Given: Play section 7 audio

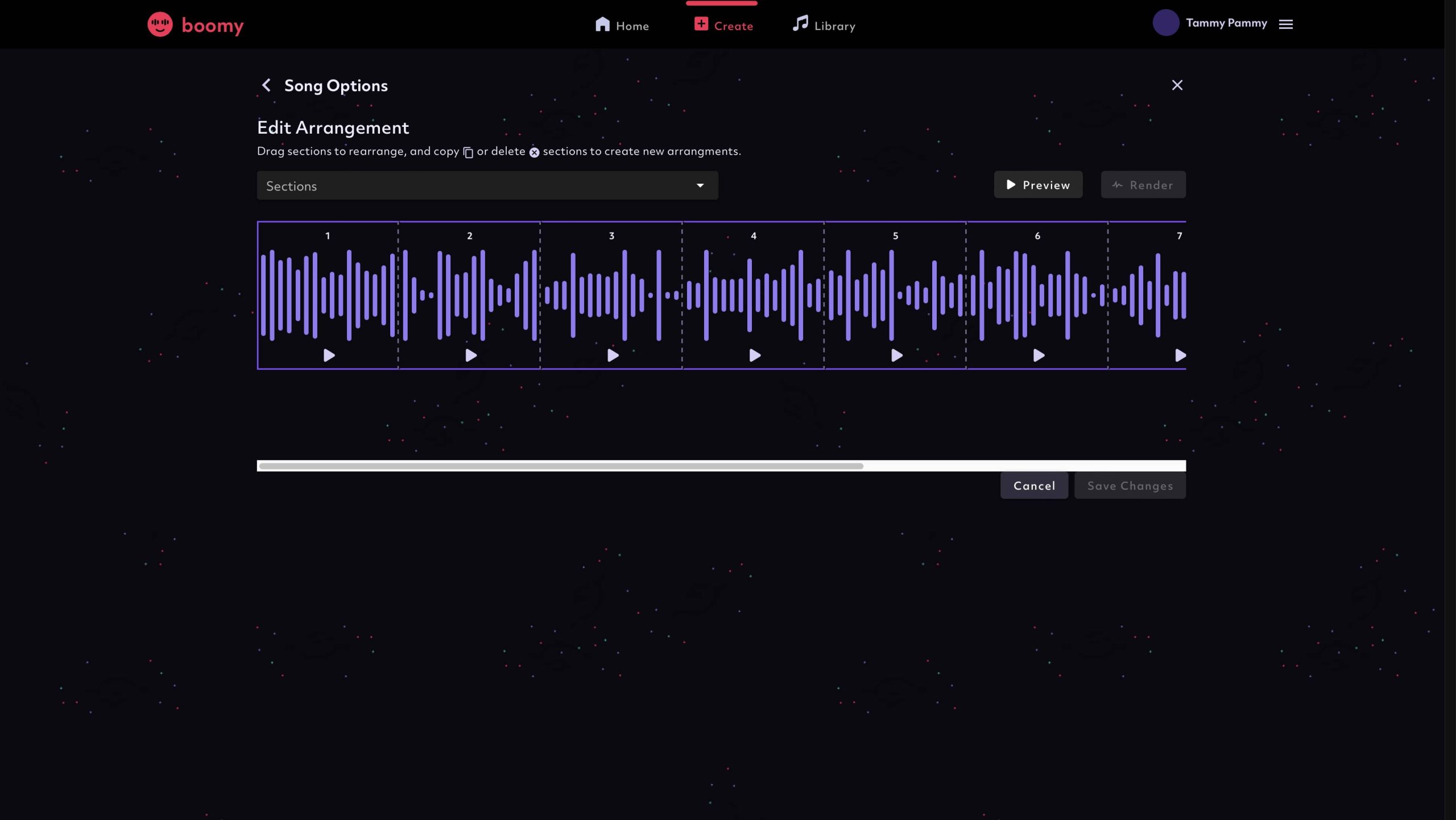Looking at the screenshot, I should 1180,355.
